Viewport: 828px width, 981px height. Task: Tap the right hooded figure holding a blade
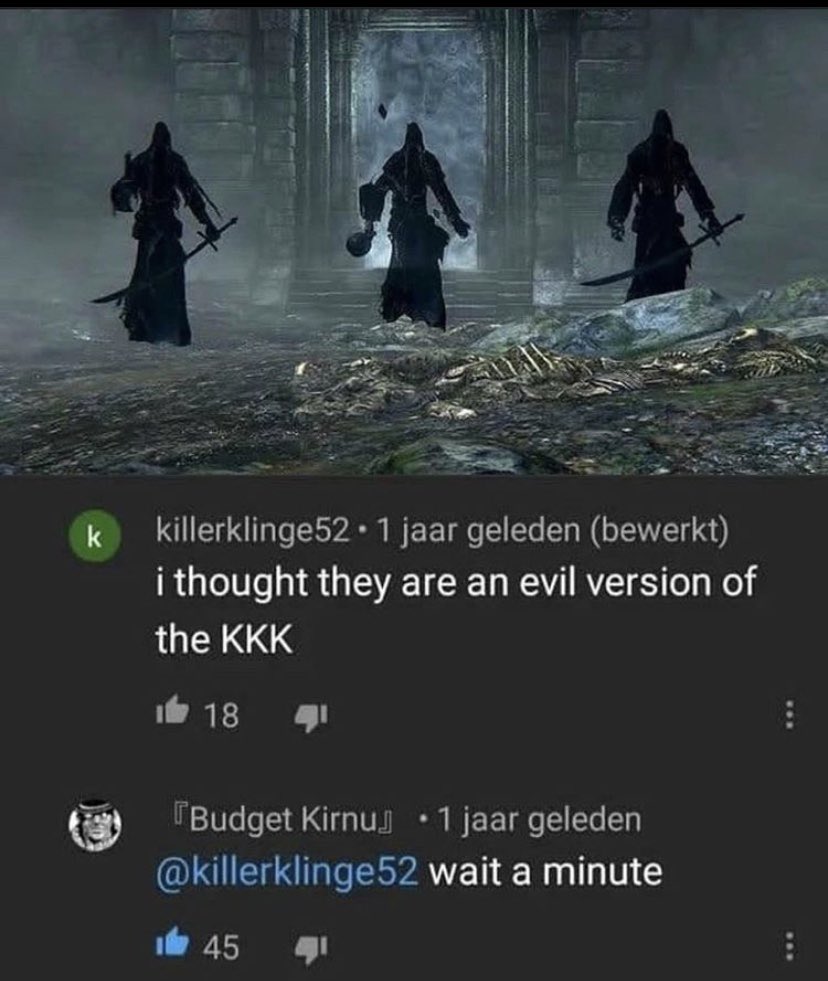pyautogui.click(x=665, y=204)
